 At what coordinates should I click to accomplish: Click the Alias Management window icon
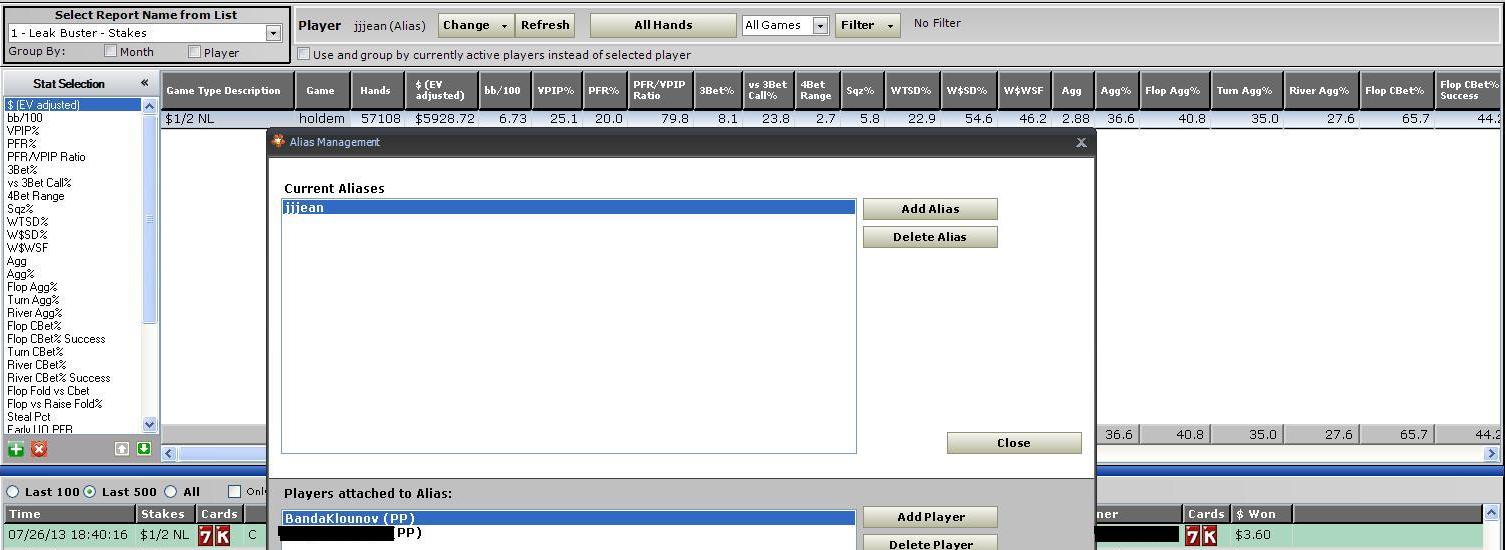click(x=279, y=142)
